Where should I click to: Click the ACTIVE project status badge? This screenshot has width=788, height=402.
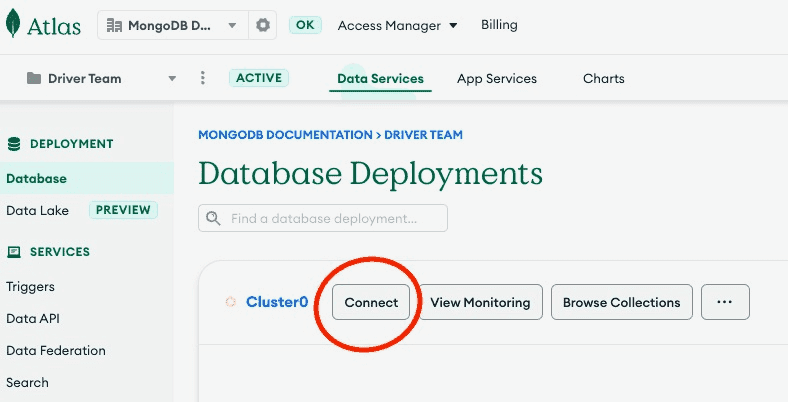(x=259, y=78)
